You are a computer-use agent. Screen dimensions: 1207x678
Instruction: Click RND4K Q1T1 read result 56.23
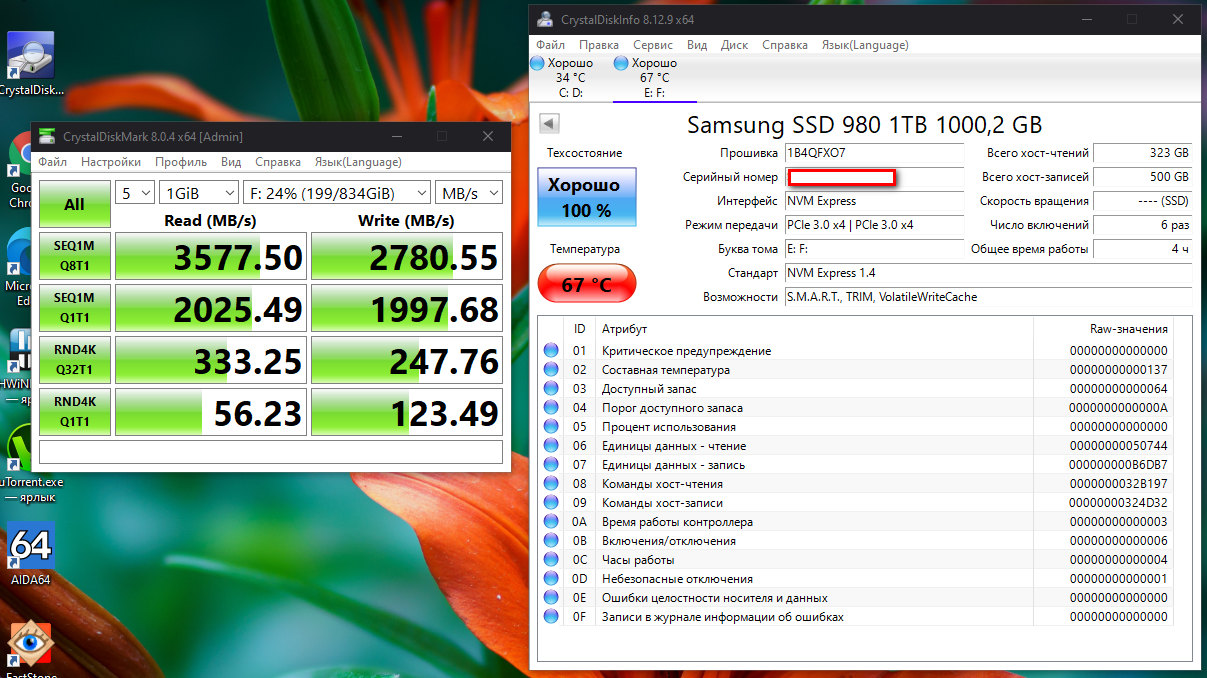tap(210, 412)
